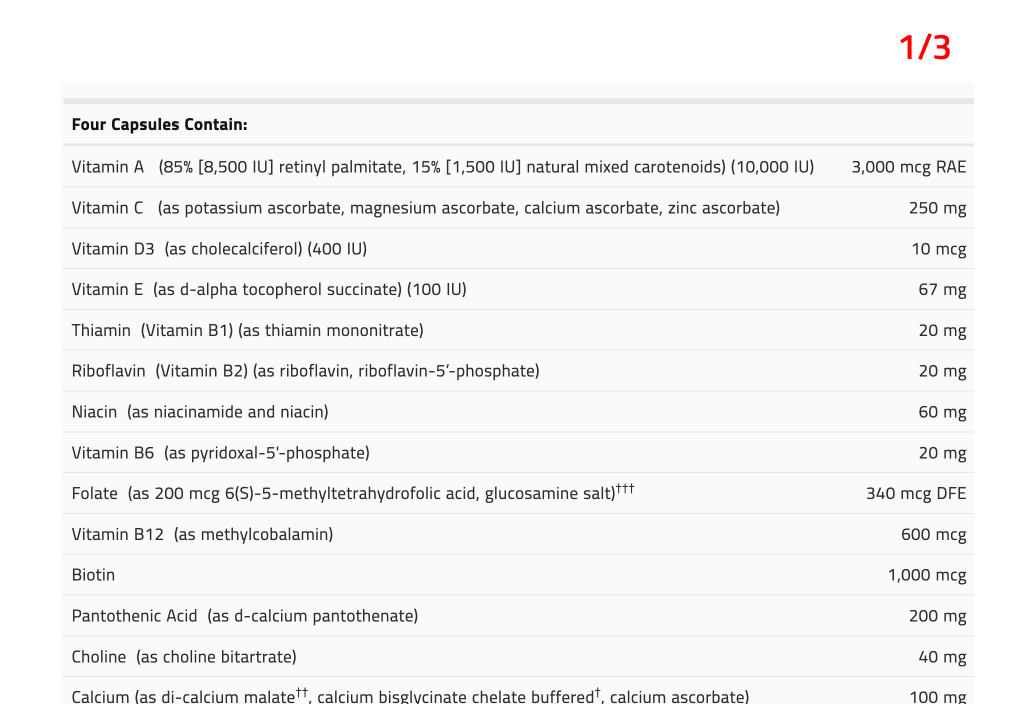This screenshot has width=1035, height=704.
Task: Click the Niacin niacinamide row
Action: pos(518,412)
